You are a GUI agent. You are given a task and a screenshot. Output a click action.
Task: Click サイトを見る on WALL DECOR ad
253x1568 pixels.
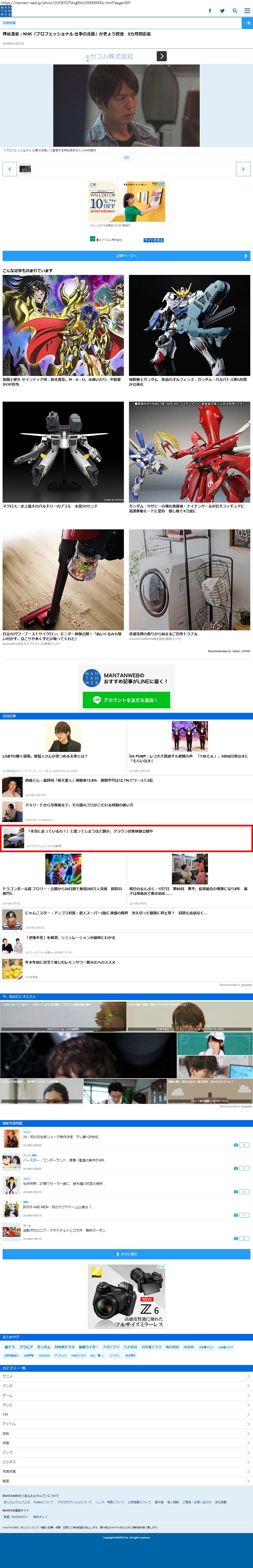(x=154, y=240)
